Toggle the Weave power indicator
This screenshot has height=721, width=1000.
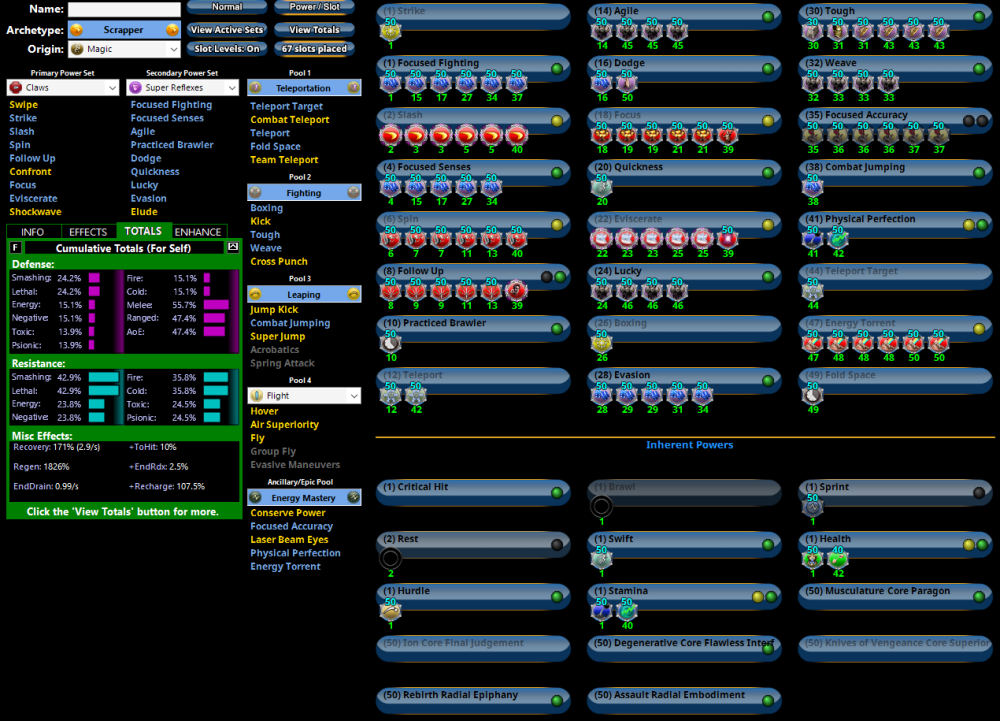tap(978, 69)
